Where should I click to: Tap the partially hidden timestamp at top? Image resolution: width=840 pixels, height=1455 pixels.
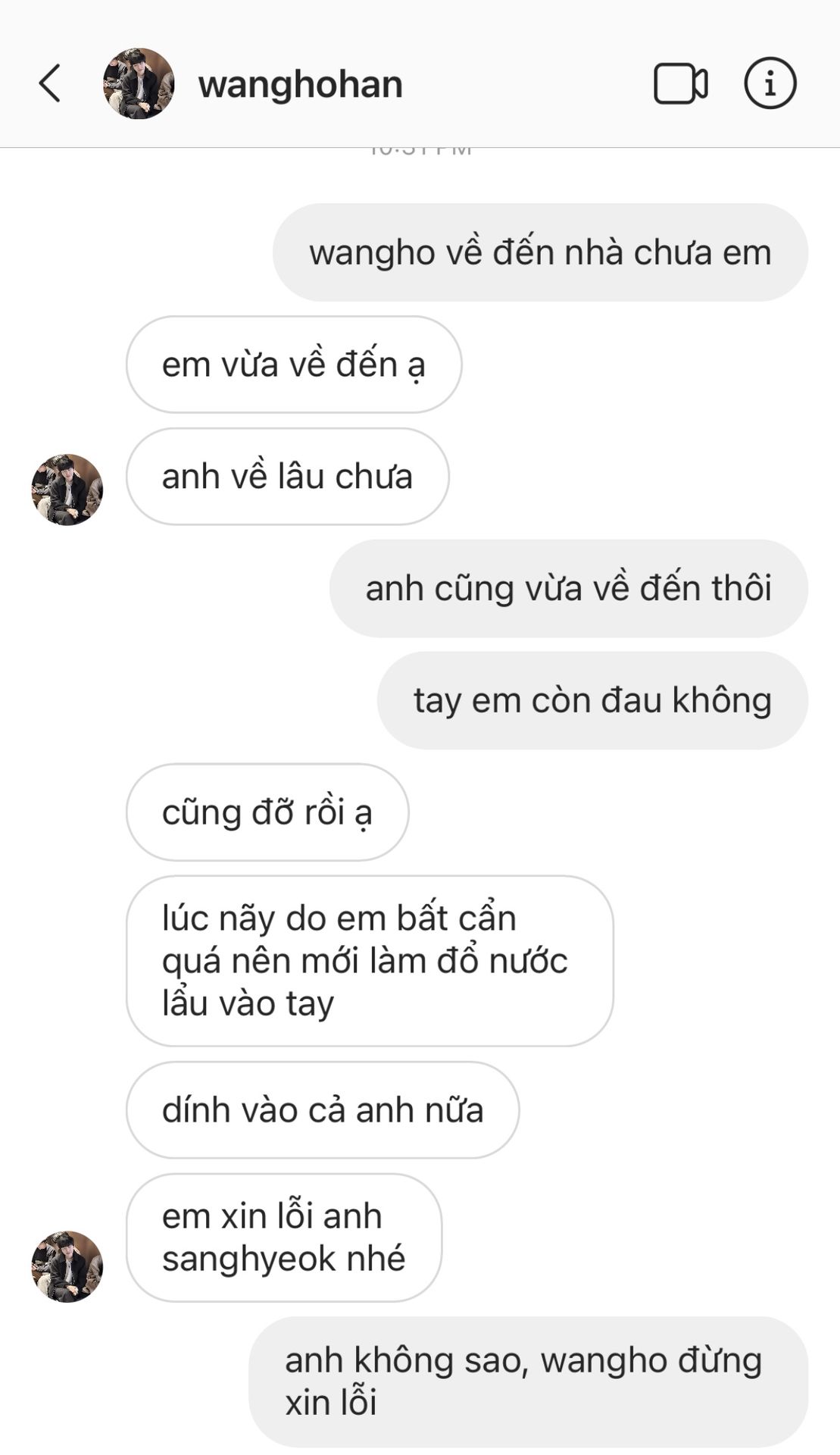pos(420,152)
